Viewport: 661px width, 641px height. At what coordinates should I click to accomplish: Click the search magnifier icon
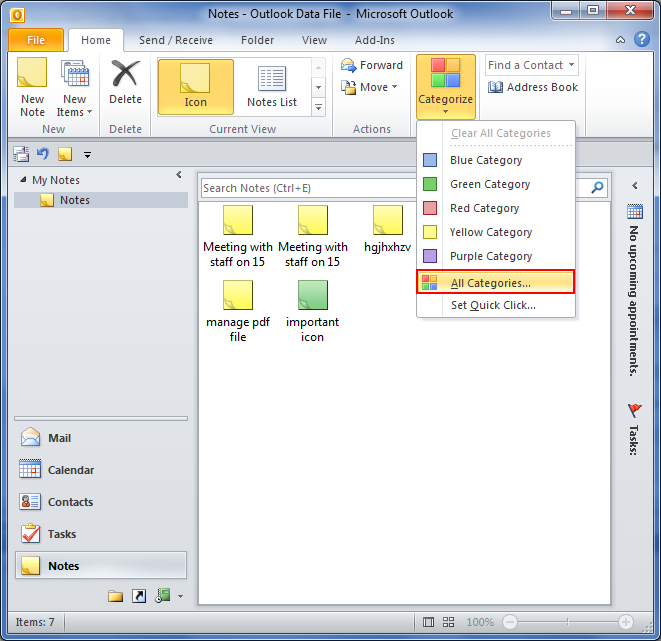coord(597,188)
